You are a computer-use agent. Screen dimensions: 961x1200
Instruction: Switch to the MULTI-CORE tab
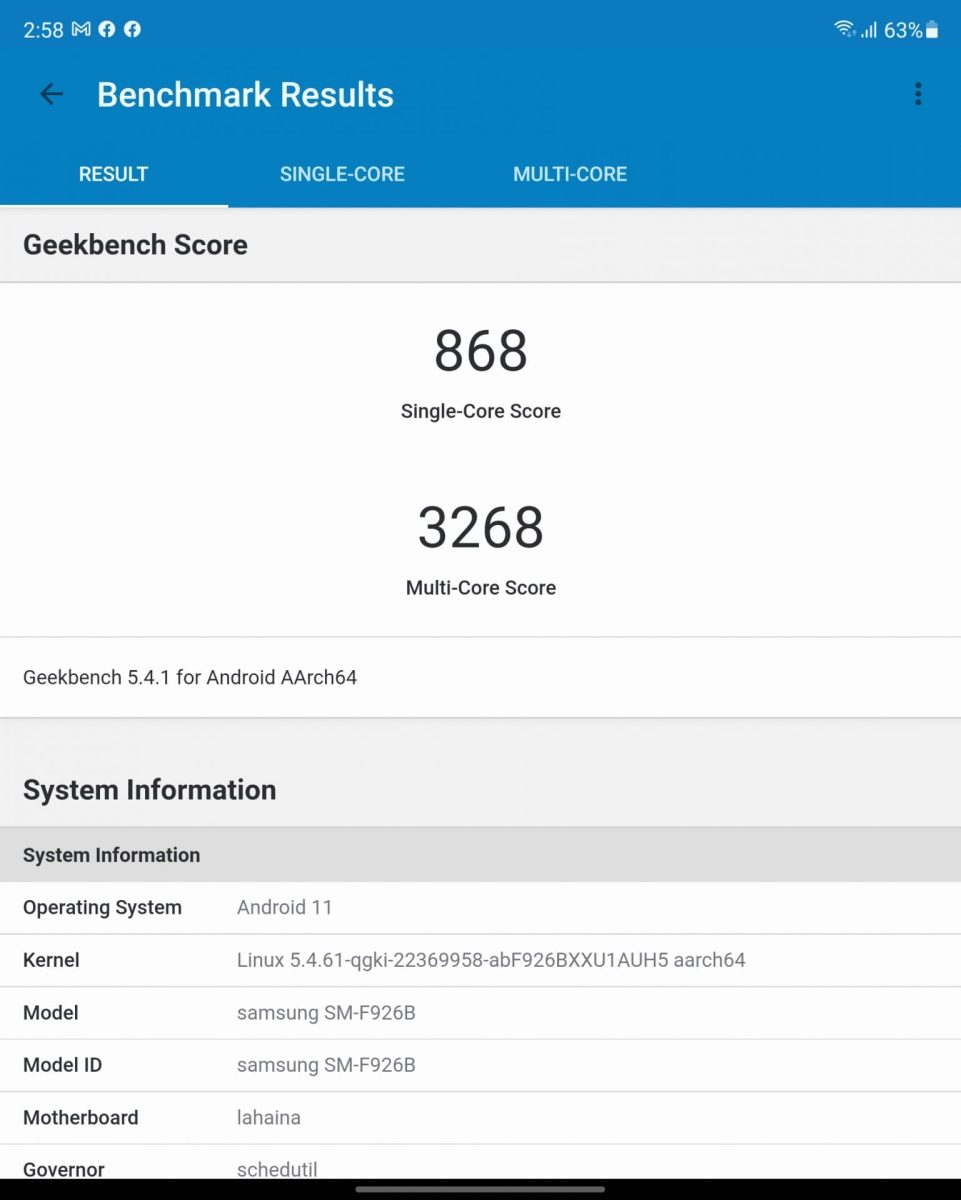click(x=570, y=174)
